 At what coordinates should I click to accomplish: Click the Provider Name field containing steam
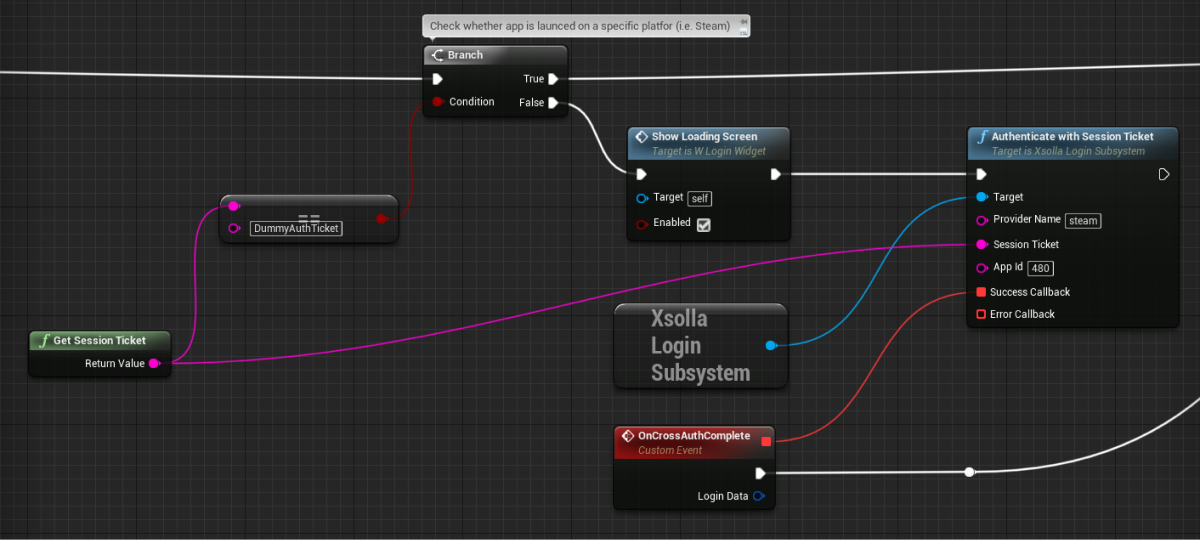(x=1083, y=220)
